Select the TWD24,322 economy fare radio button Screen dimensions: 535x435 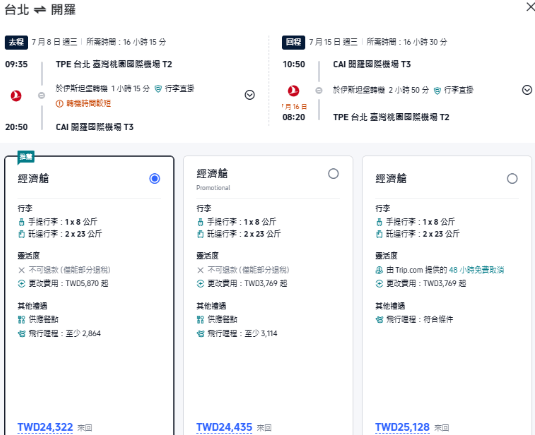pos(155,178)
